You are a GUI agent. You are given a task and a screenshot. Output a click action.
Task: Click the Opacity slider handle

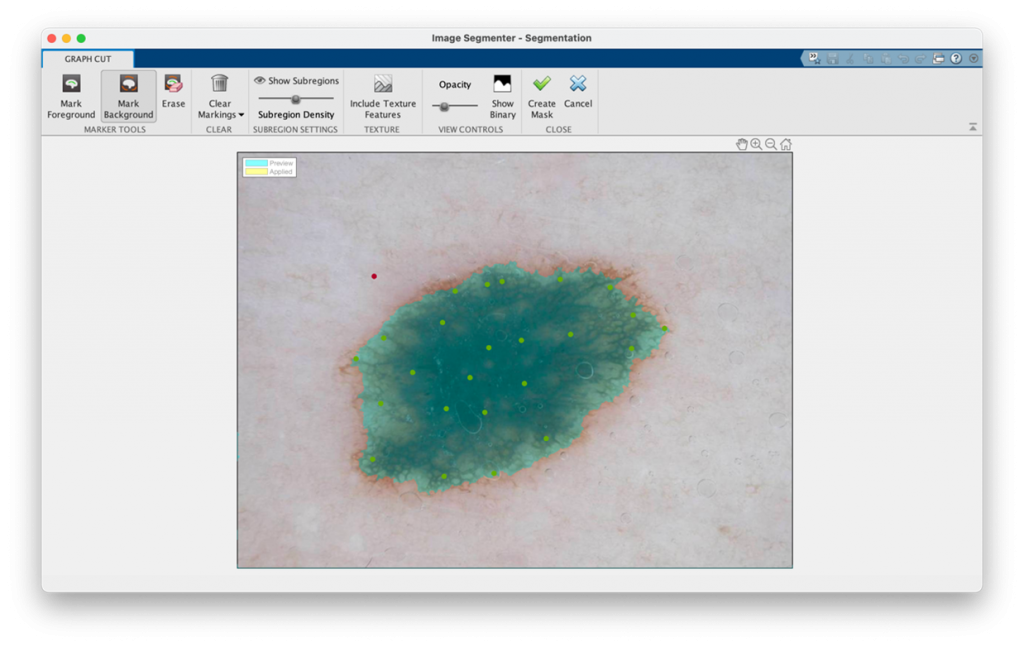coord(445,106)
